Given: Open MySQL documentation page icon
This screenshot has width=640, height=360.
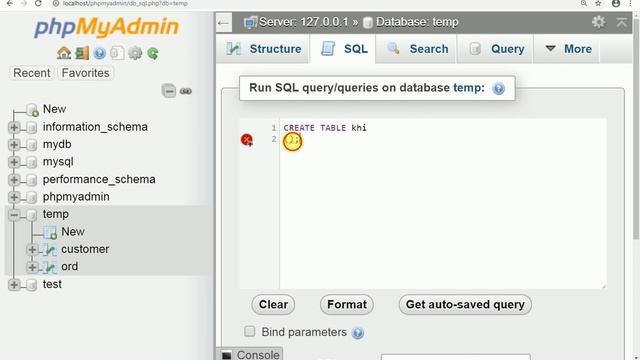Looking at the screenshot, I should tap(117, 53).
